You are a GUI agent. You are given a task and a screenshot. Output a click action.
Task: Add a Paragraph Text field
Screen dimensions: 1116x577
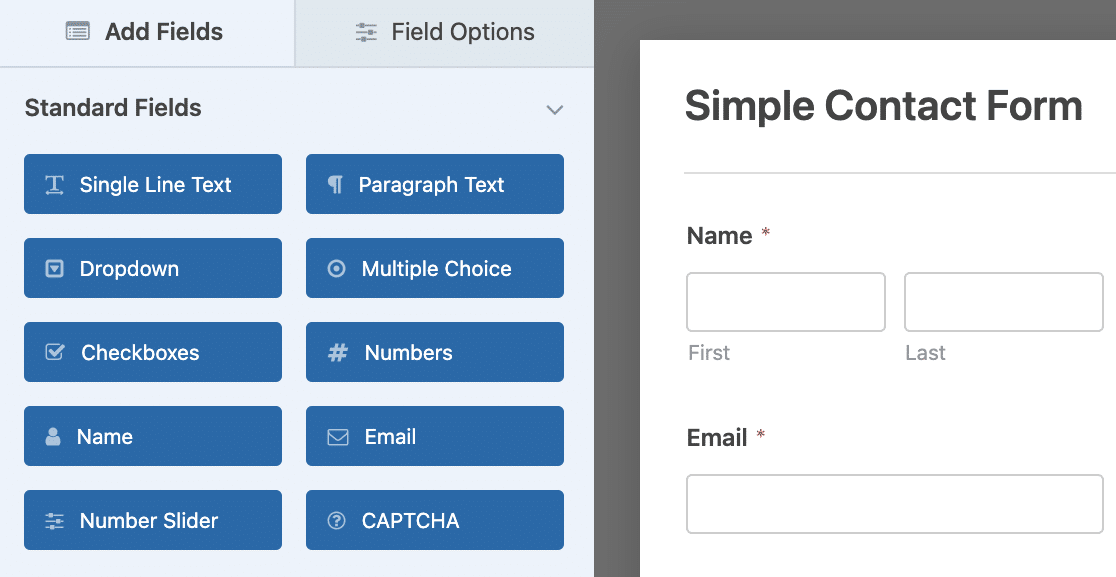[435, 184]
